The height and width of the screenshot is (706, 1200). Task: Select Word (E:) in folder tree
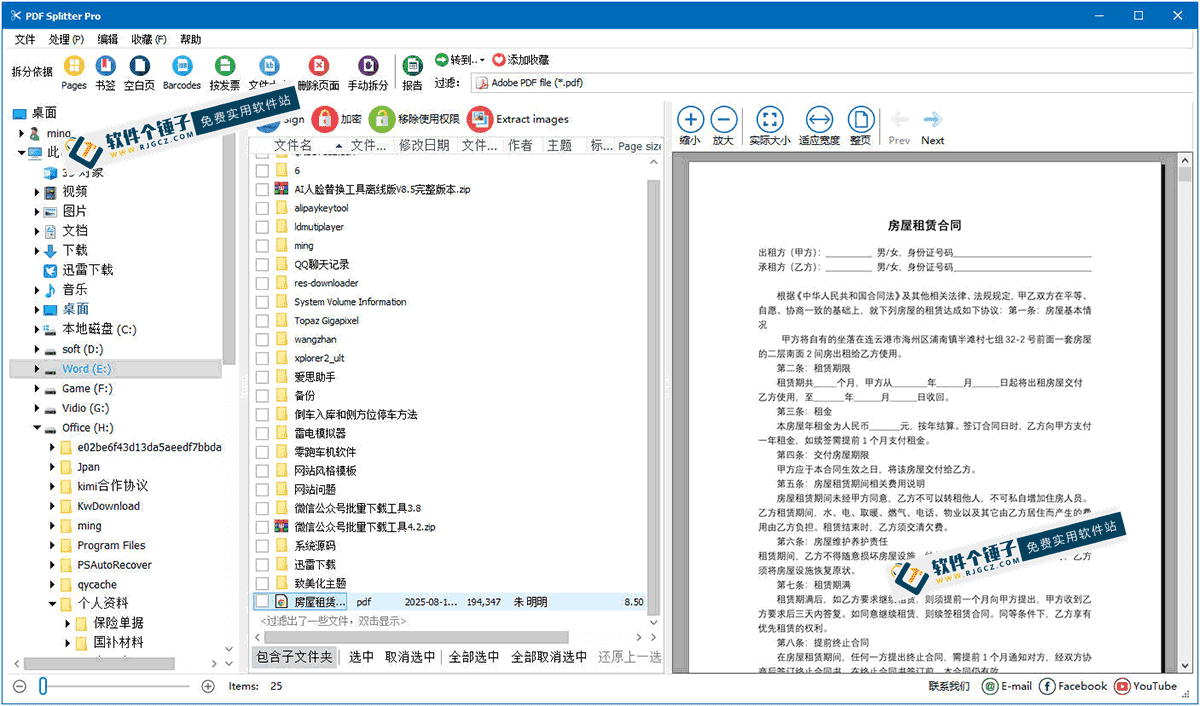click(86, 369)
